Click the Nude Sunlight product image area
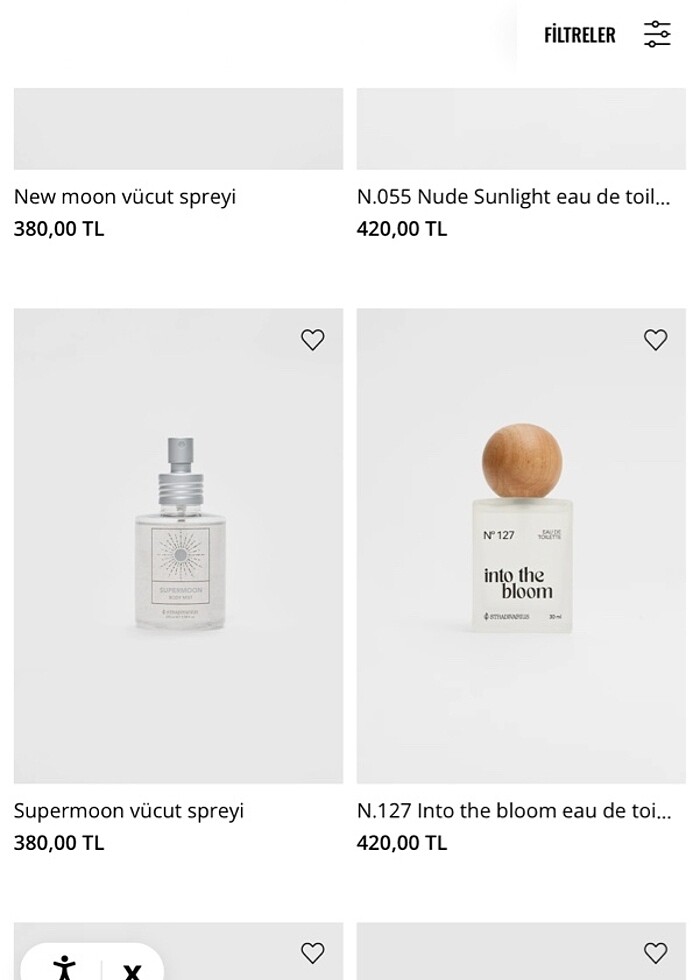Screen dimensions: 700x980 [x=521, y=128]
